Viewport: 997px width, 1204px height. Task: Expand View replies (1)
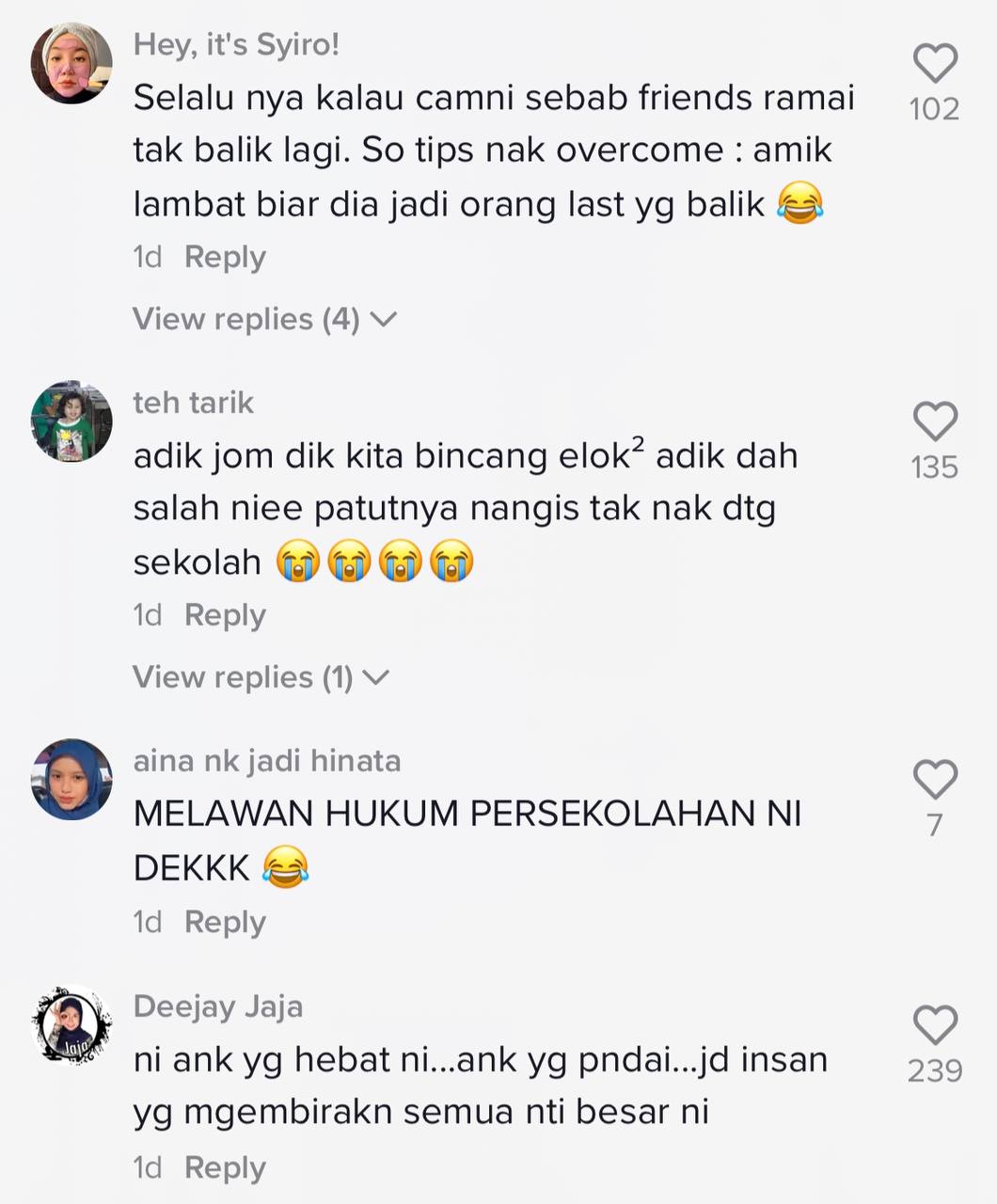(261, 677)
